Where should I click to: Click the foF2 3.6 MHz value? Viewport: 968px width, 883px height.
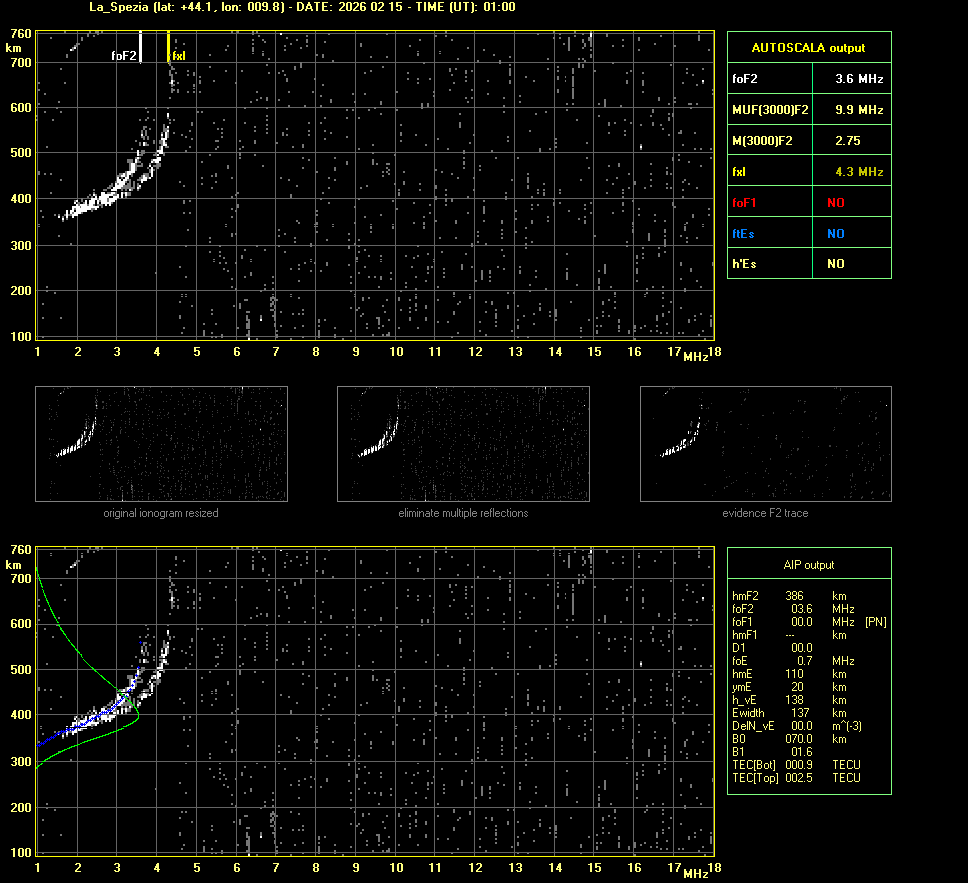click(x=859, y=78)
